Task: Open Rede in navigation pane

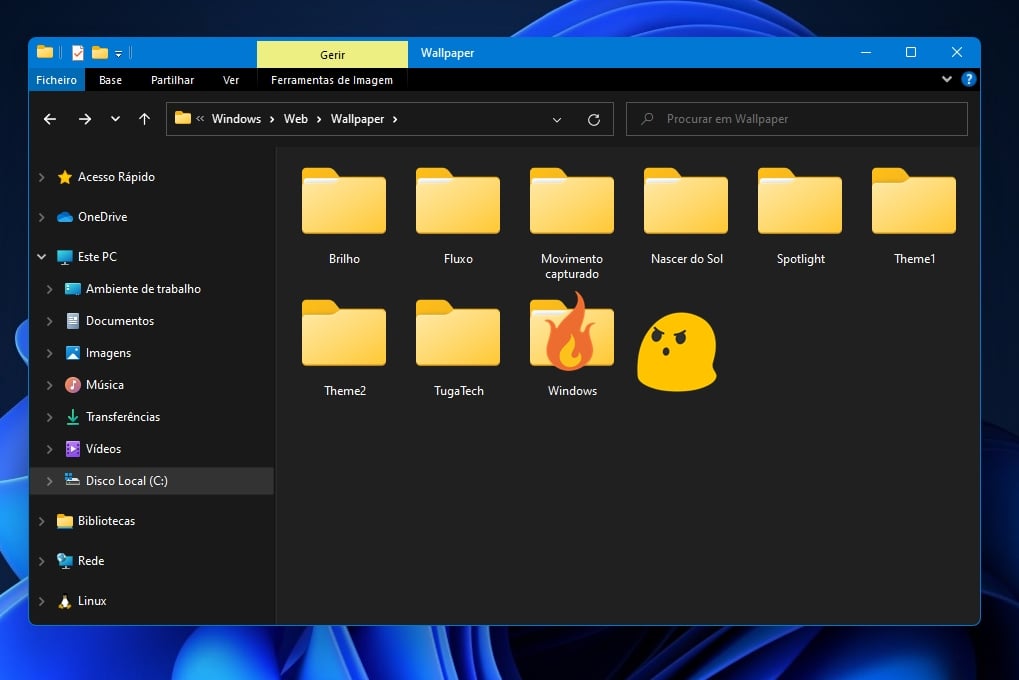Action: click(x=90, y=560)
